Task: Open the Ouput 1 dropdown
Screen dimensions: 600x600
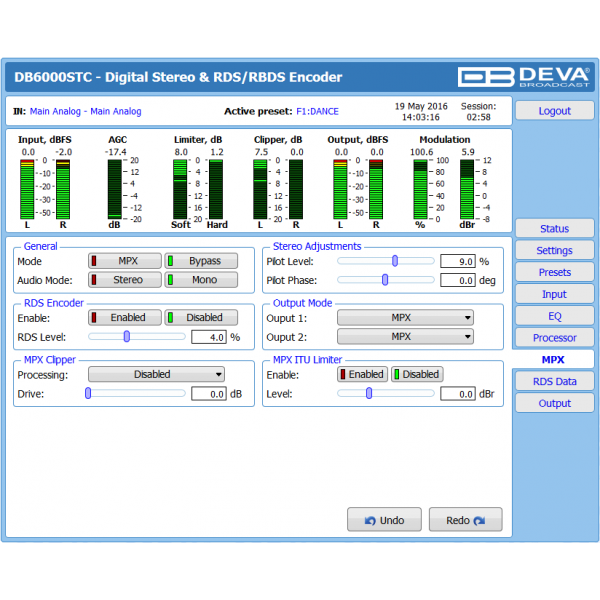Action: (x=405, y=318)
